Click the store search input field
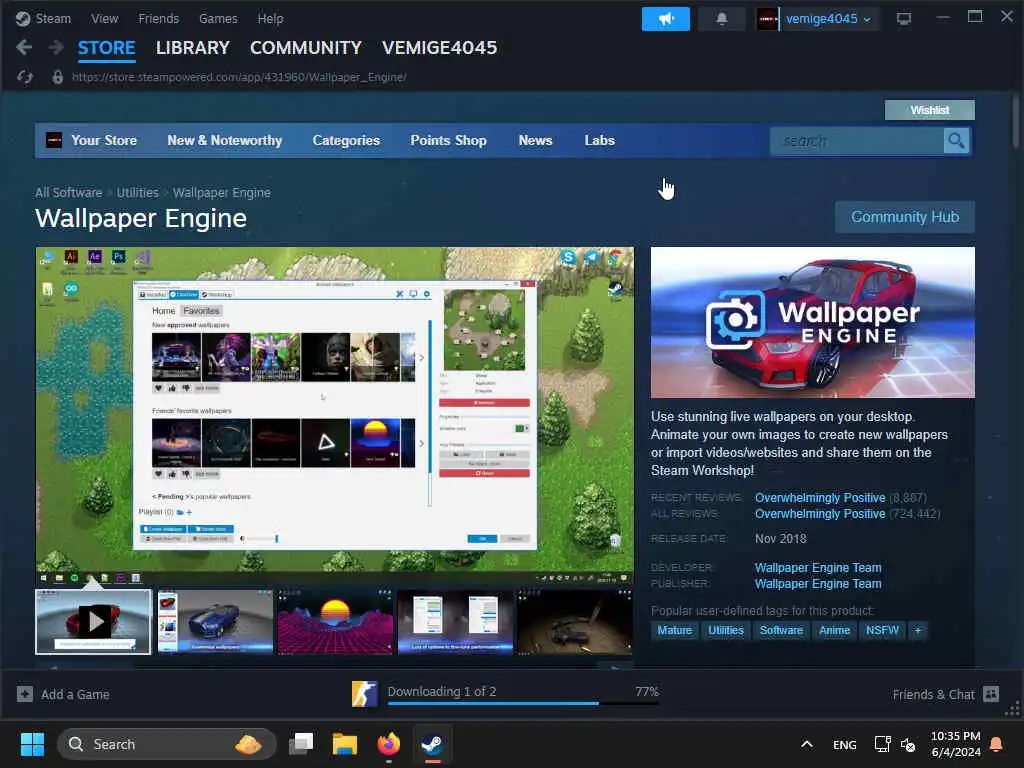Screen dimensions: 1024x768 click(x=856, y=140)
